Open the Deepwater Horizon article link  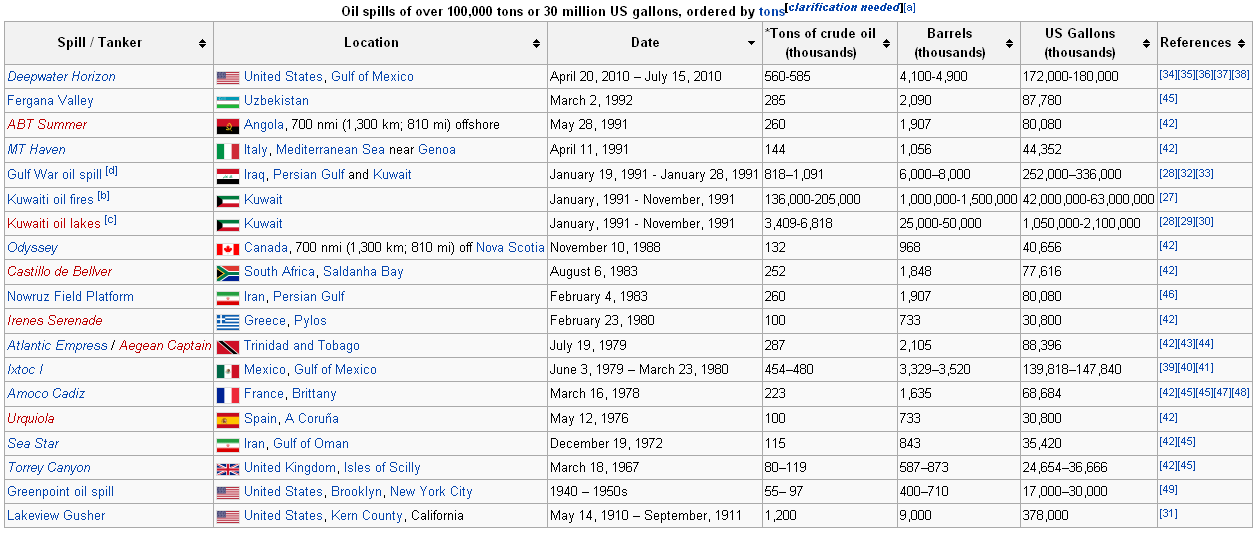[61, 77]
